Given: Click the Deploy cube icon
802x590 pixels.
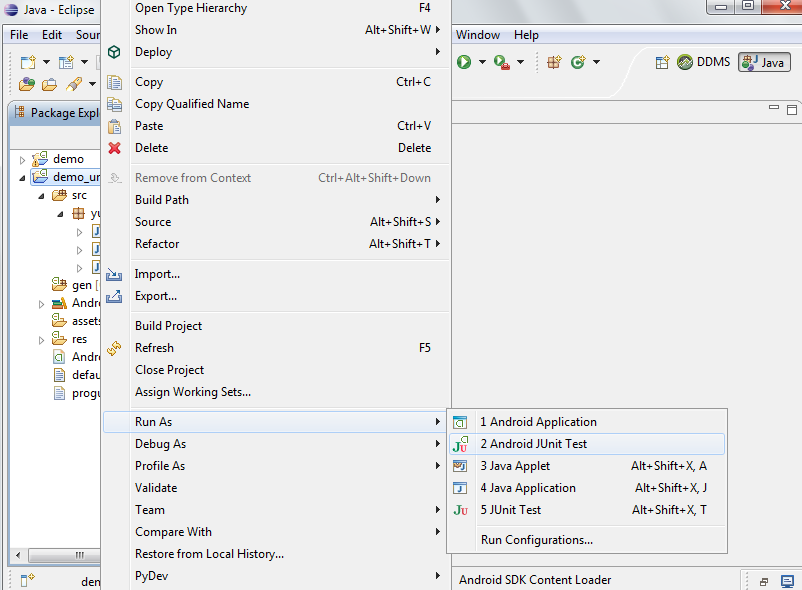Looking at the screenshot, I should point(114,52).
